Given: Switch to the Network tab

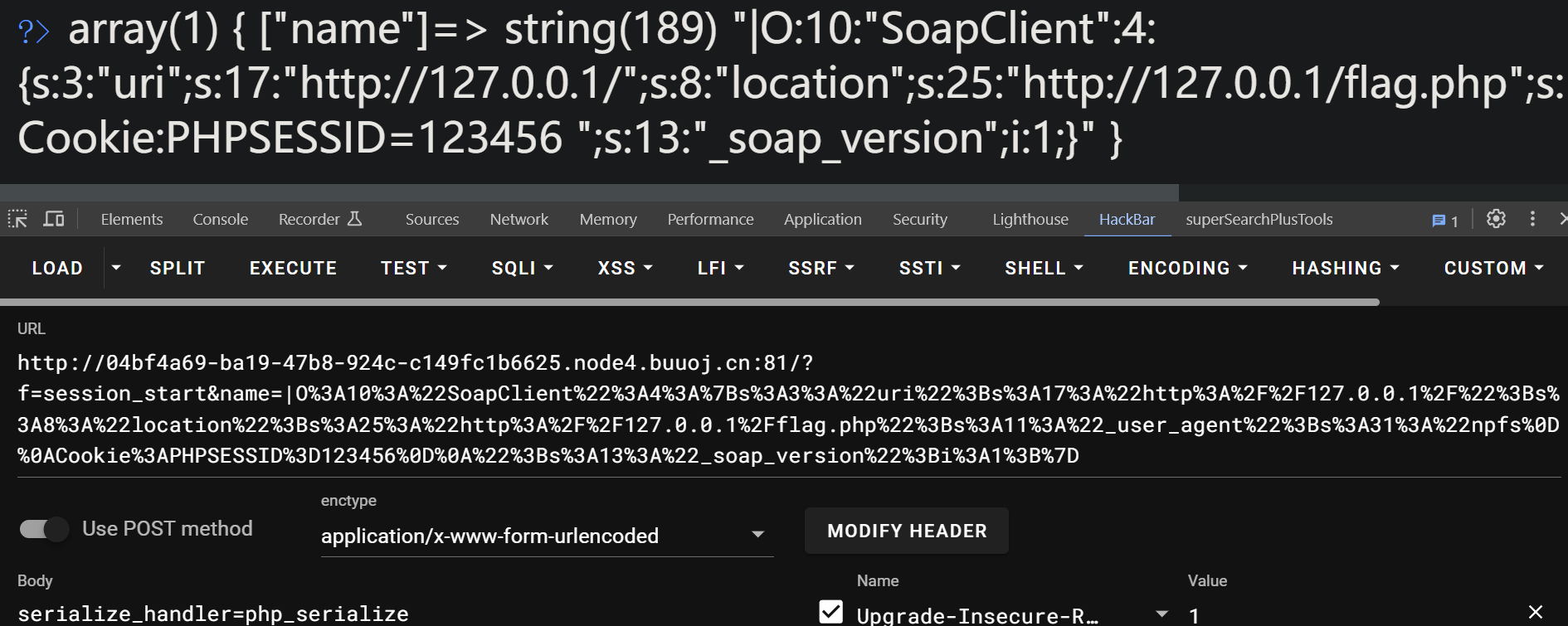Looking at the screenshot, I should click(x=519, y=219).
